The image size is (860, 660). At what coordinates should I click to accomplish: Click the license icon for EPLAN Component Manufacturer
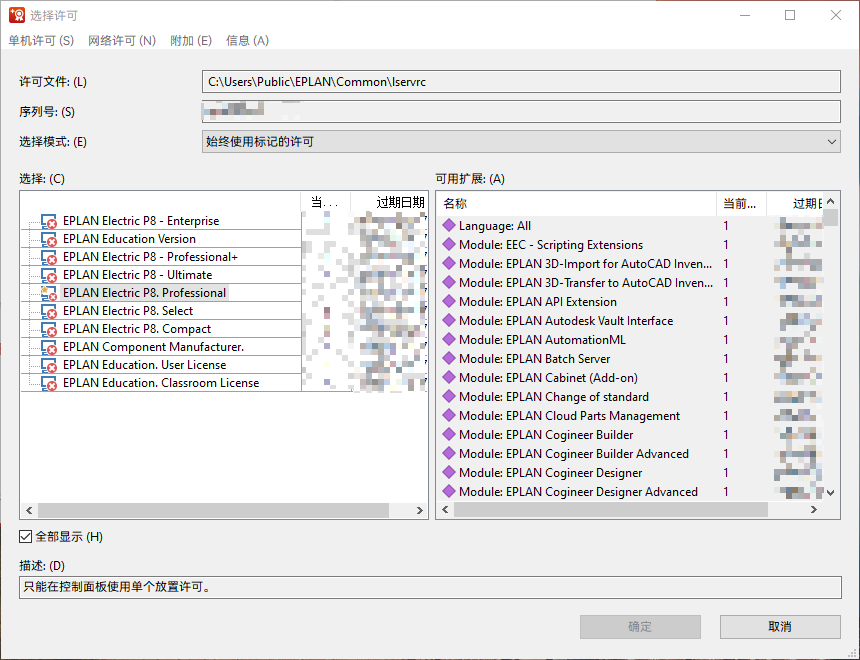(x=49, y=347)
